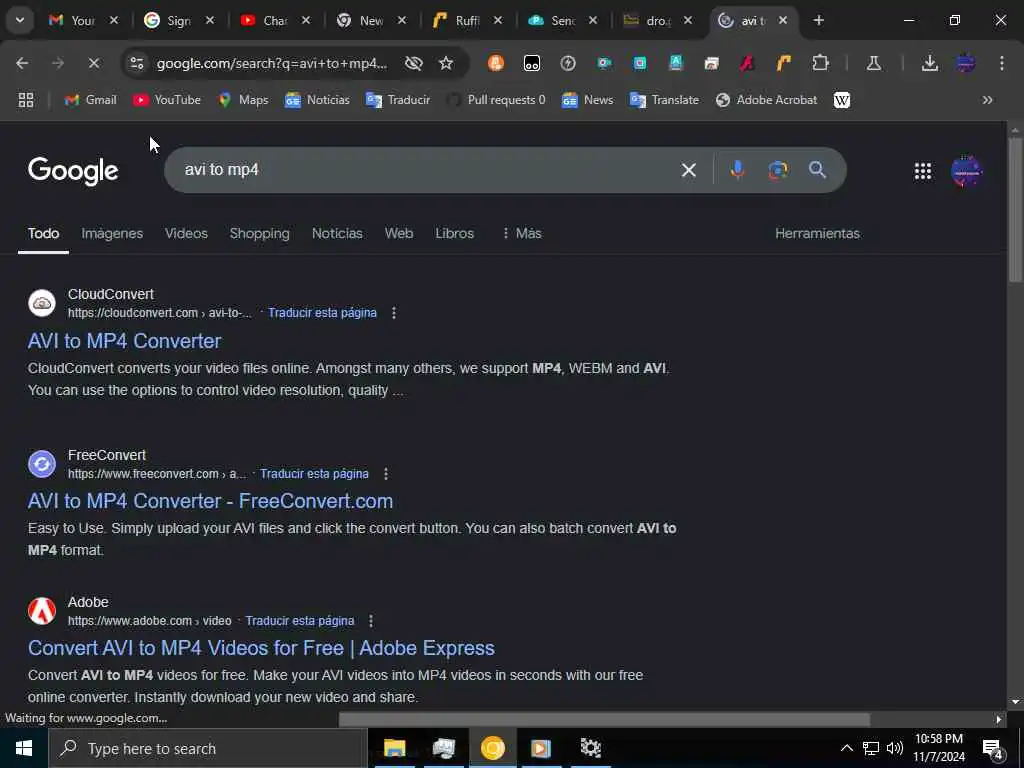
Task: Translate the CloudConvert page
Action: tap(322, 313)
